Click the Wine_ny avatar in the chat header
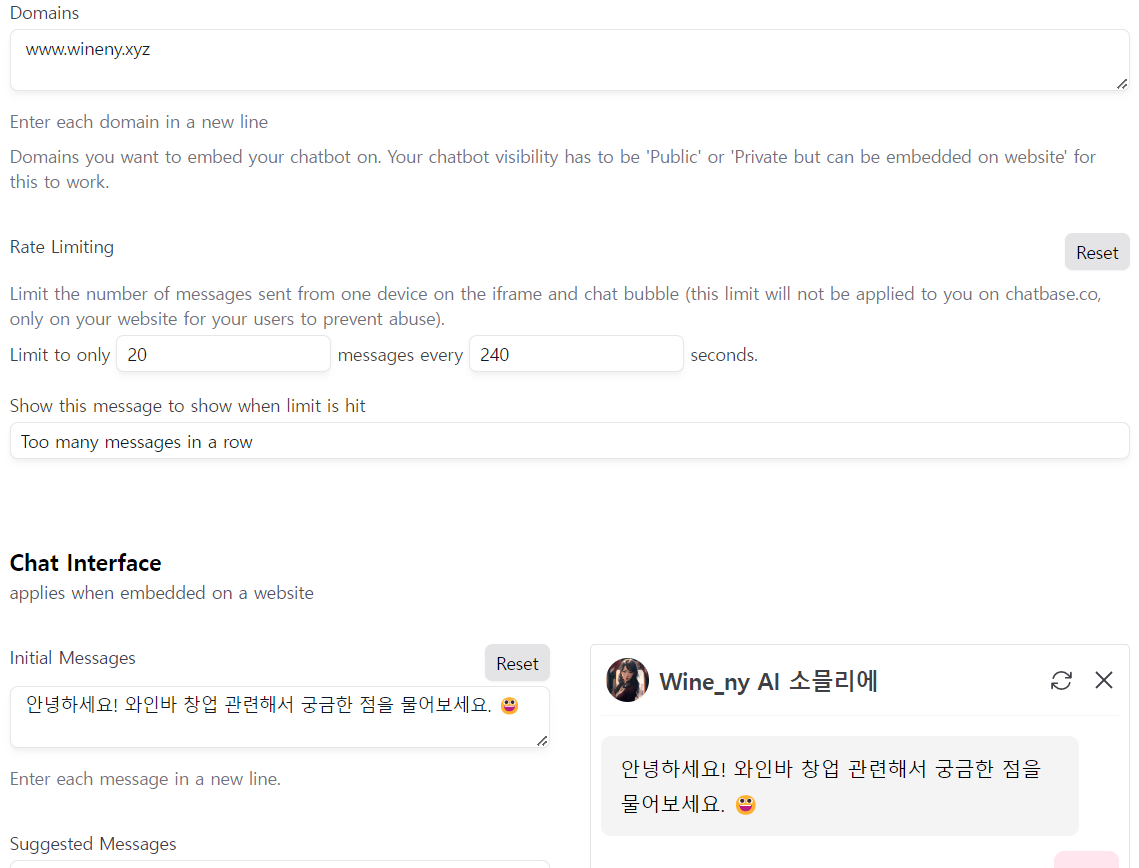Image resolution: width=1139 pixels, height=868 pixels. 627,680
